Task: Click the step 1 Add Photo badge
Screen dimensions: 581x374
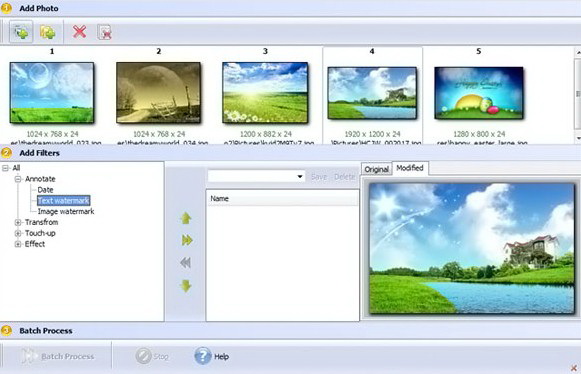Action: point(6,8)
